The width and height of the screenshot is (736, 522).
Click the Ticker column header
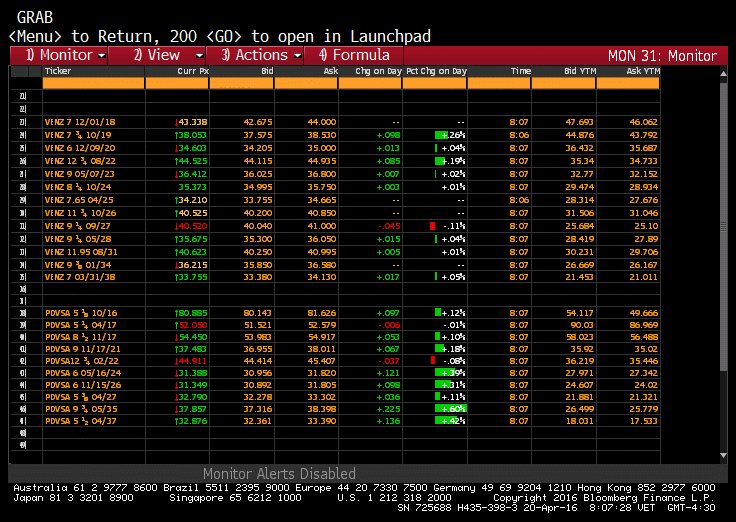(59, 72)
